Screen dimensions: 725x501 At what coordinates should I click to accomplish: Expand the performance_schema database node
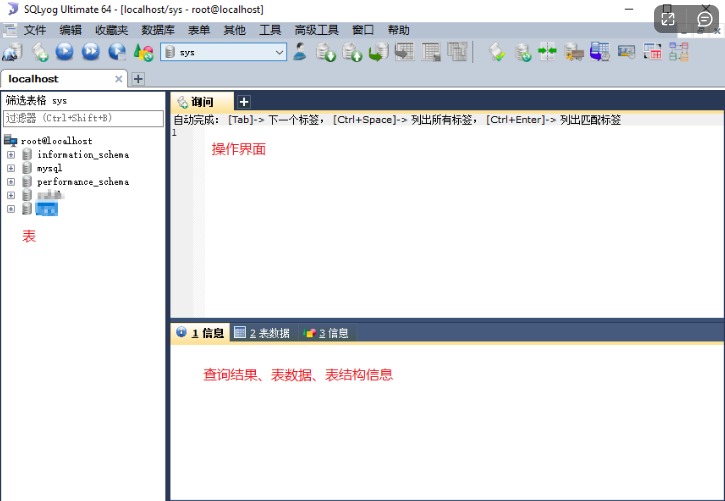pos(11,182)
